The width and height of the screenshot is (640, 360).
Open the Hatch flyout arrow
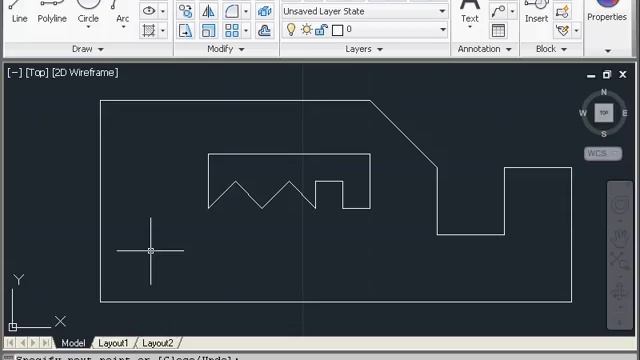coord(162,31)
